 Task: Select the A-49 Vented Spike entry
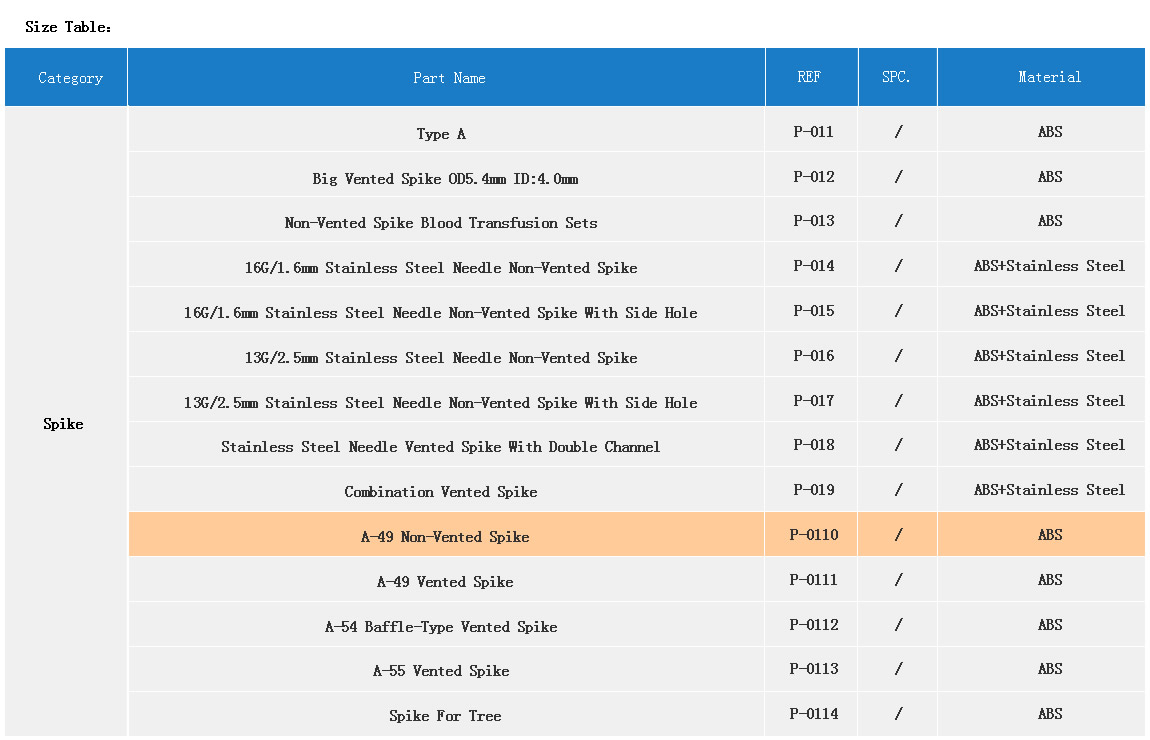pyautogui.click(x=445, y=582)
